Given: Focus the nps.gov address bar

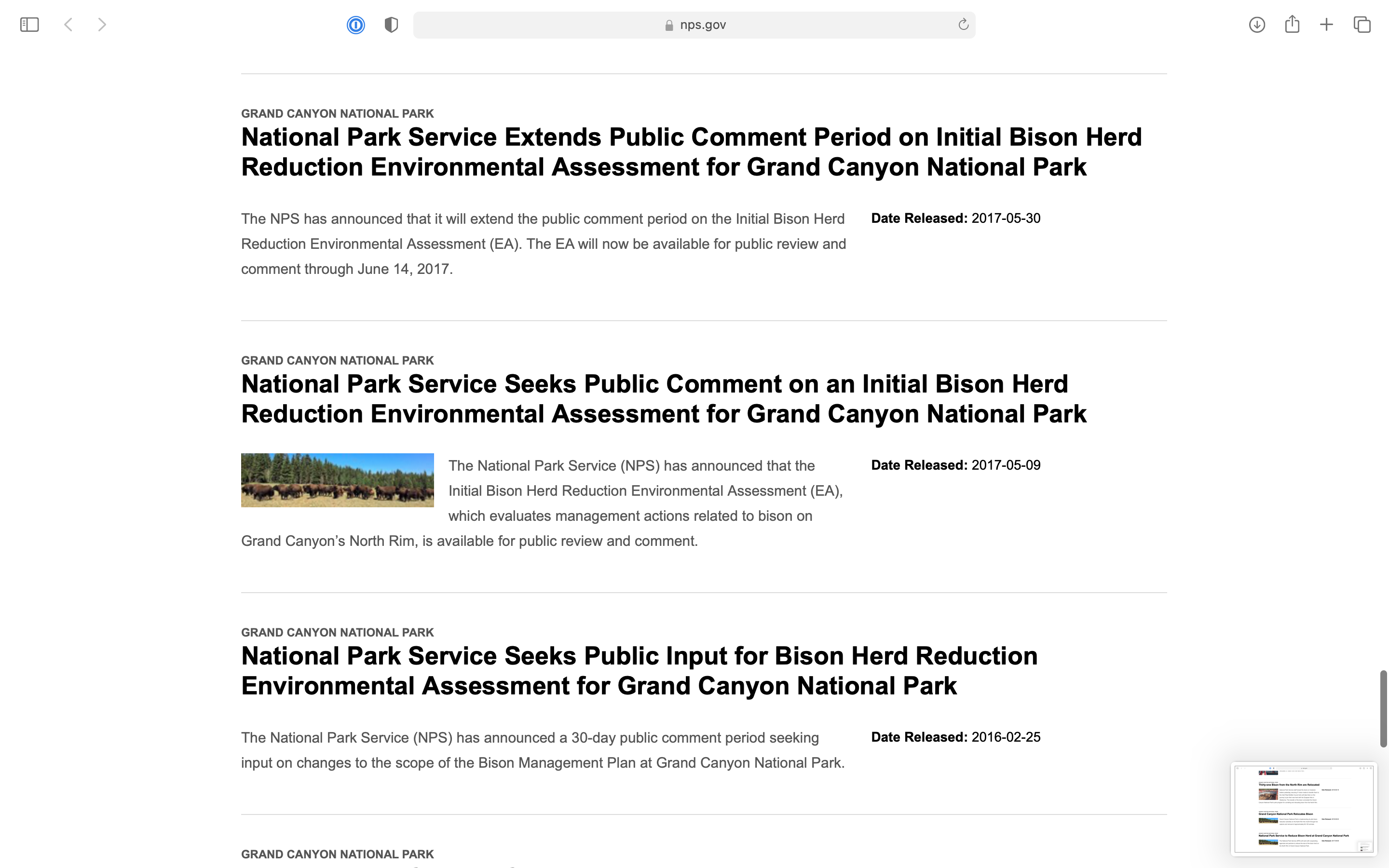Looking at the screenshot, I should (x=694, y=25).
